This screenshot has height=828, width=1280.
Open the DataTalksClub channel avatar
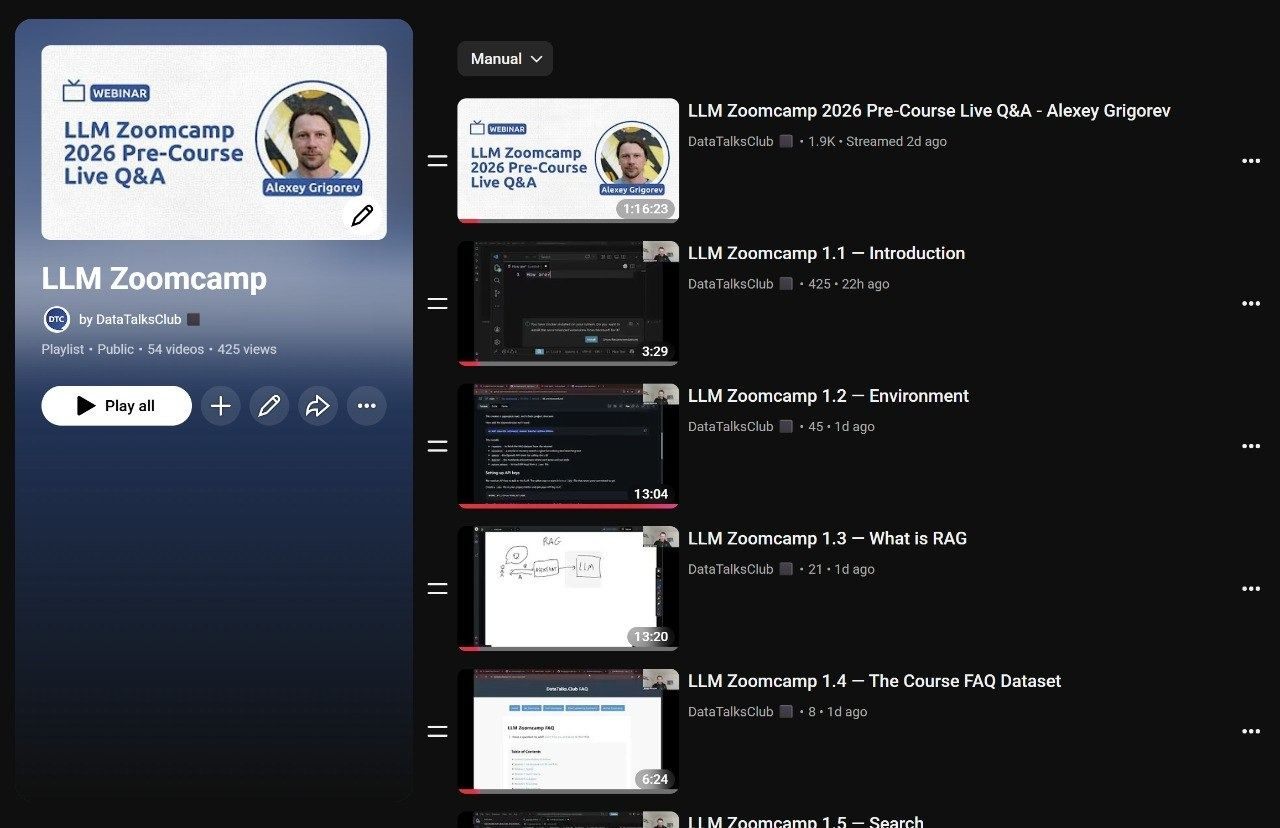57,319
